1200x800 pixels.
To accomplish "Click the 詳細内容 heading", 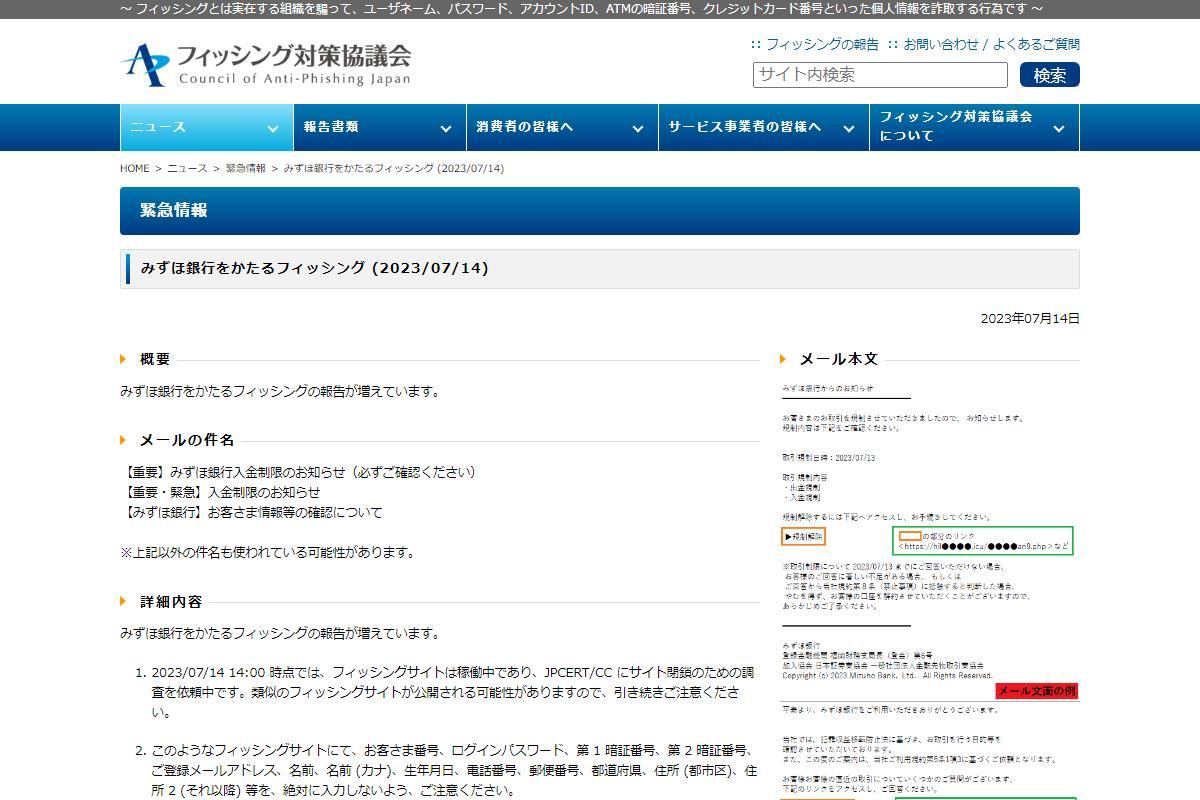I will [171, 602].
